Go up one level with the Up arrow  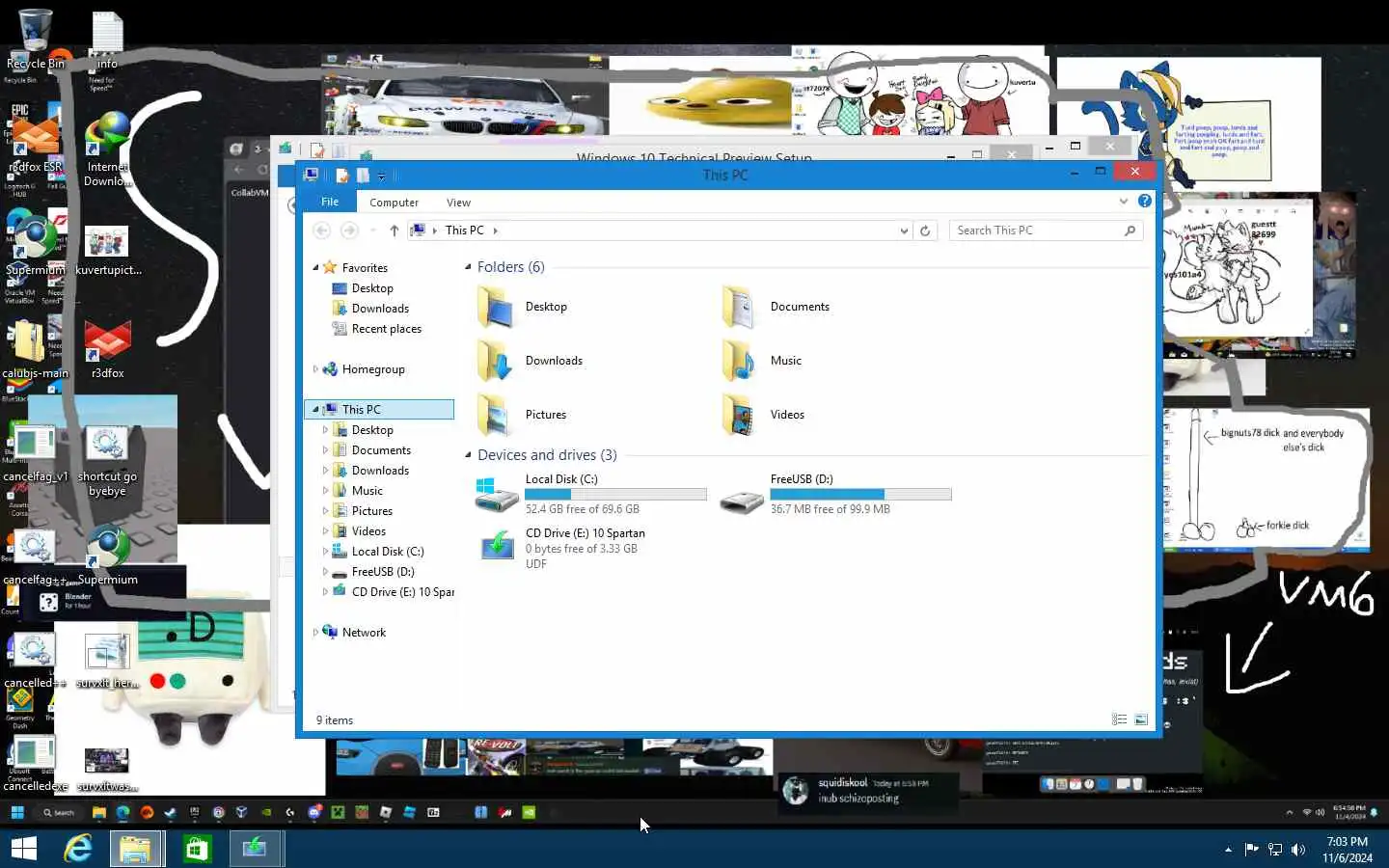pos(394,231)
